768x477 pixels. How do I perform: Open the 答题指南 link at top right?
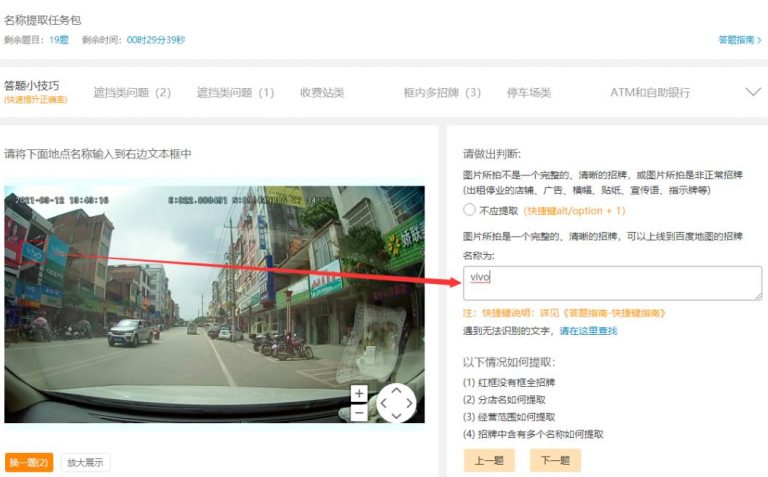click(x=739, y=40)
